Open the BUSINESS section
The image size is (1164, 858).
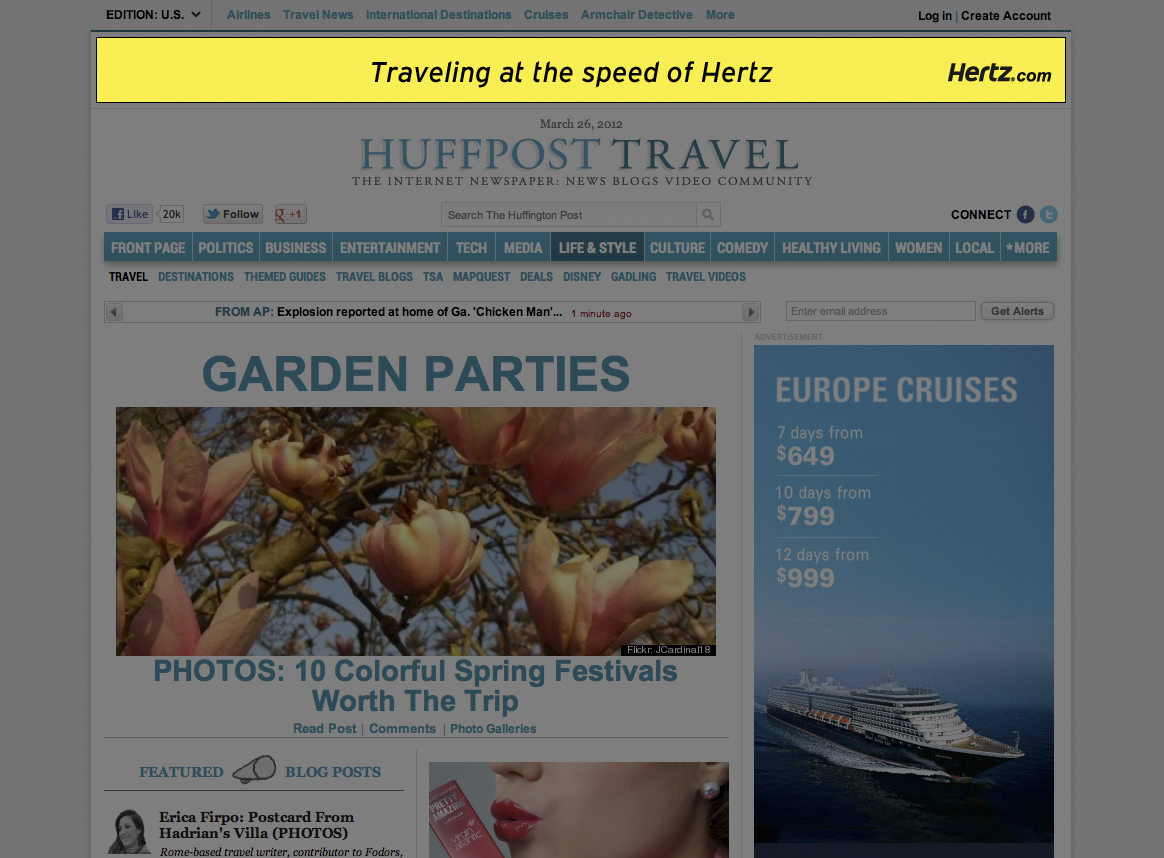pos(295,248)
